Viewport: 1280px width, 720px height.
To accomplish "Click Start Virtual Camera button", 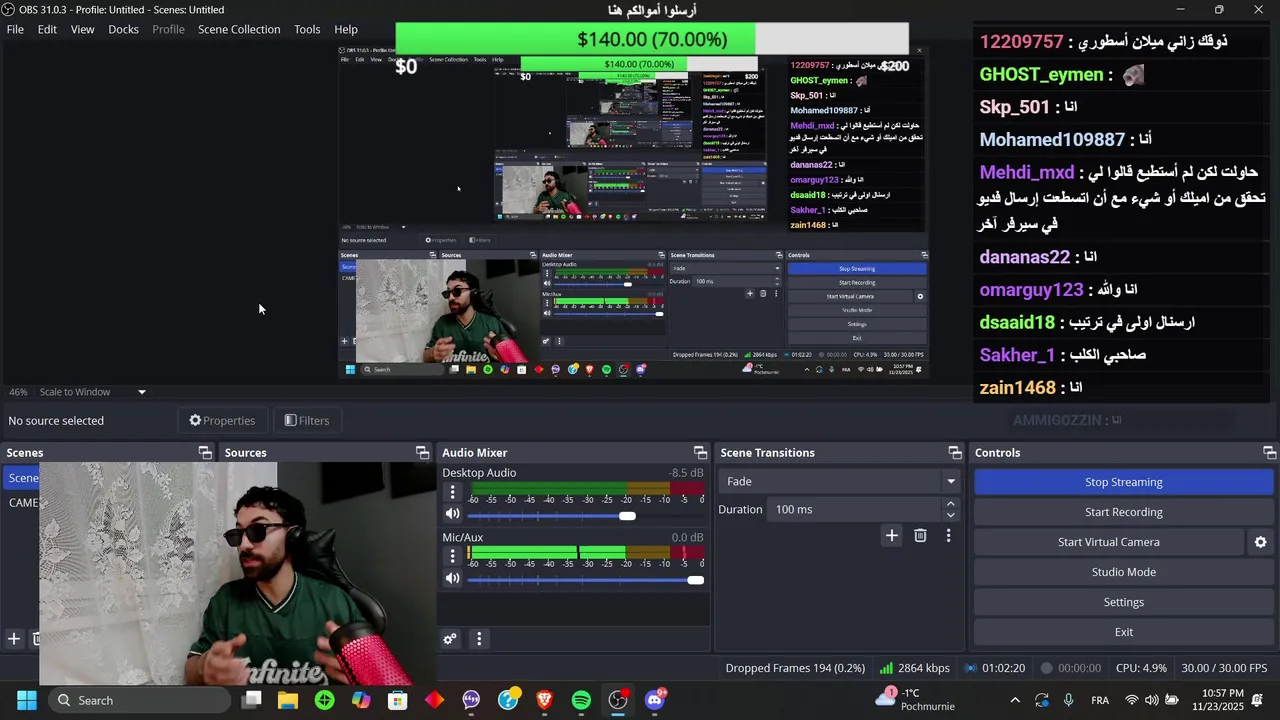I will (x=1108, y=542).
